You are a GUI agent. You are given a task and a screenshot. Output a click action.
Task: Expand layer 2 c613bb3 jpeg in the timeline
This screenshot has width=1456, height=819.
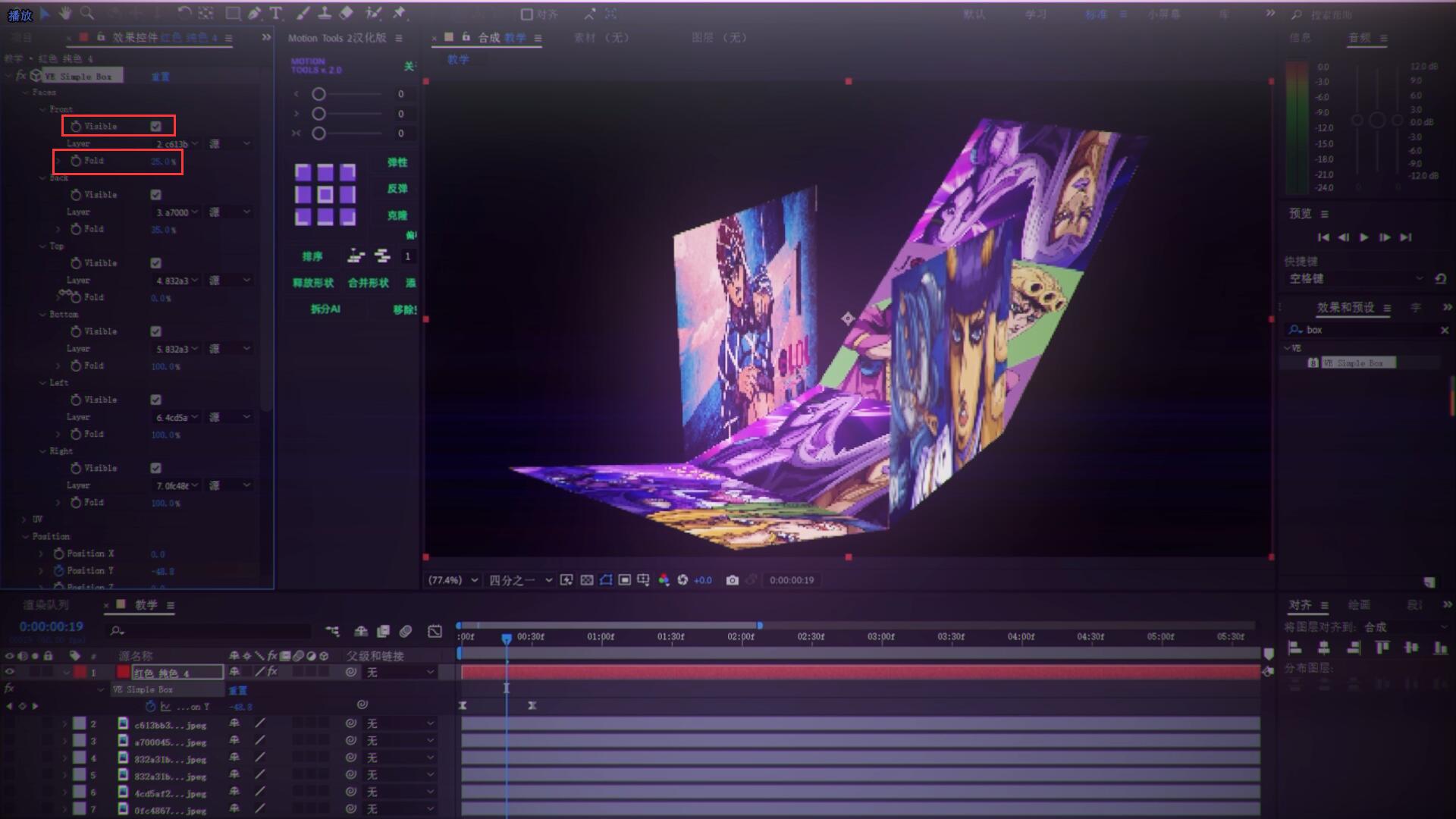[x=64, y=724]
